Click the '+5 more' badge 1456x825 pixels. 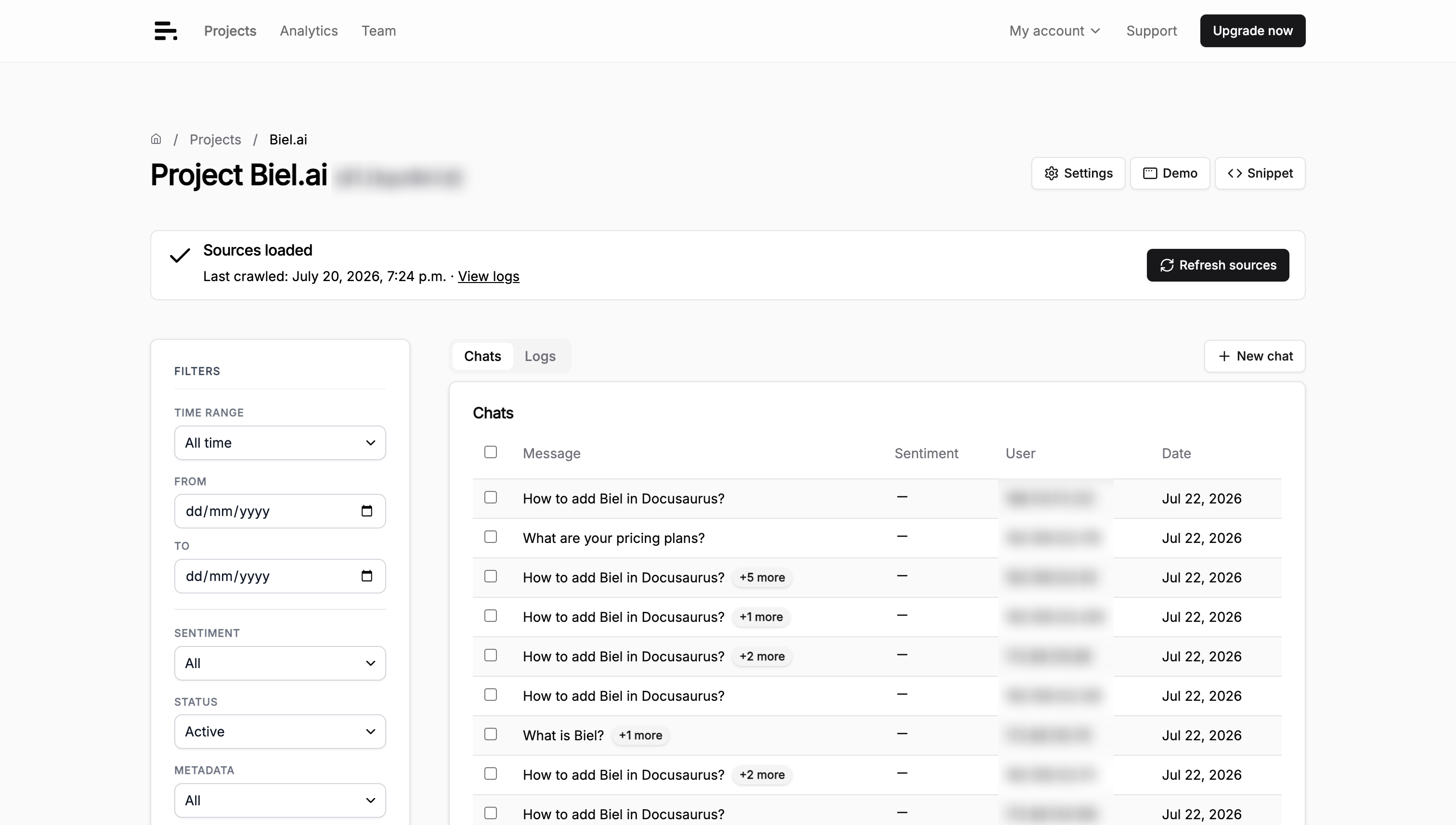tap(762, 578)
